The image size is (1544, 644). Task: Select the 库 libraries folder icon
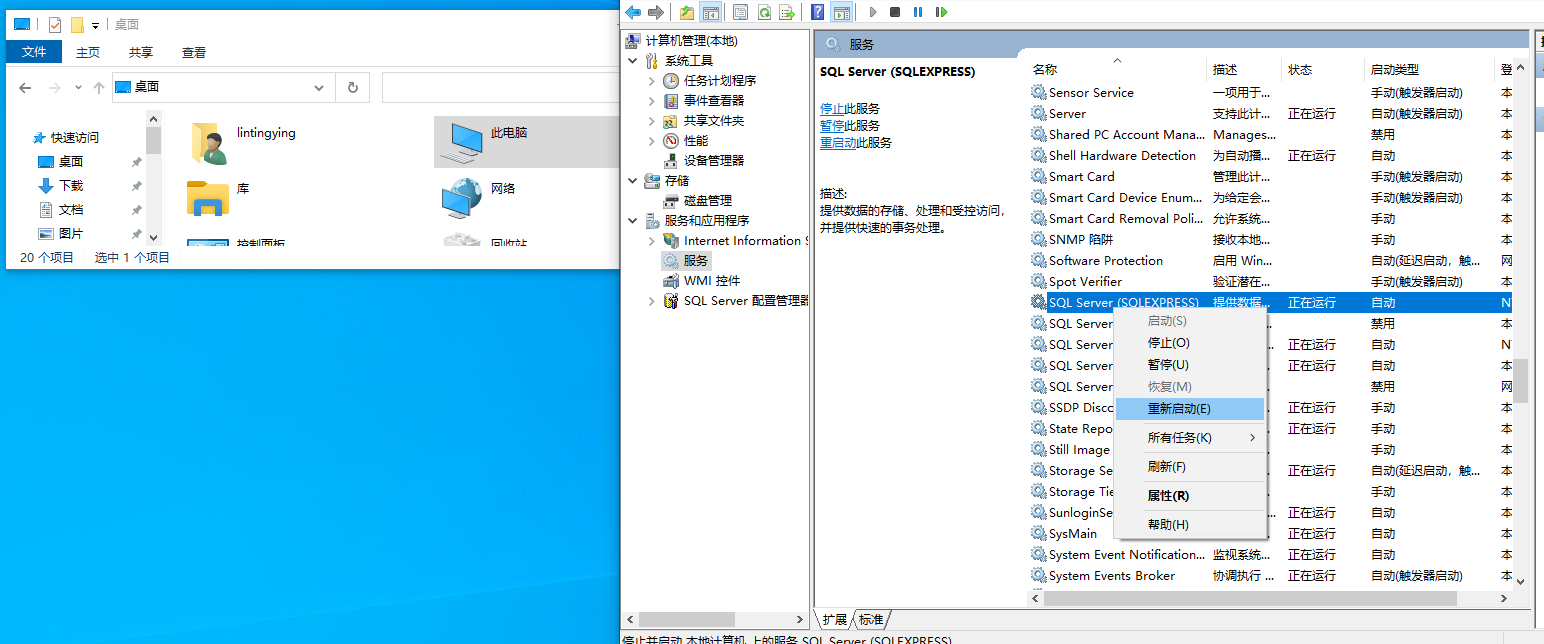pos(208,198)
